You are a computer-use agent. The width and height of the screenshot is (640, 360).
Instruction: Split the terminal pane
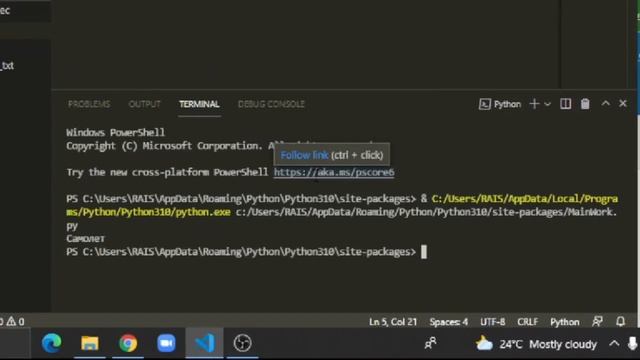(x=565, y=104)
